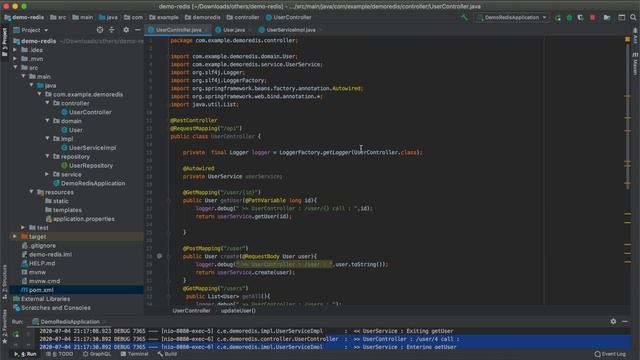Expand the .idea folder
The image size is (640, 360).
click(15, 50)
